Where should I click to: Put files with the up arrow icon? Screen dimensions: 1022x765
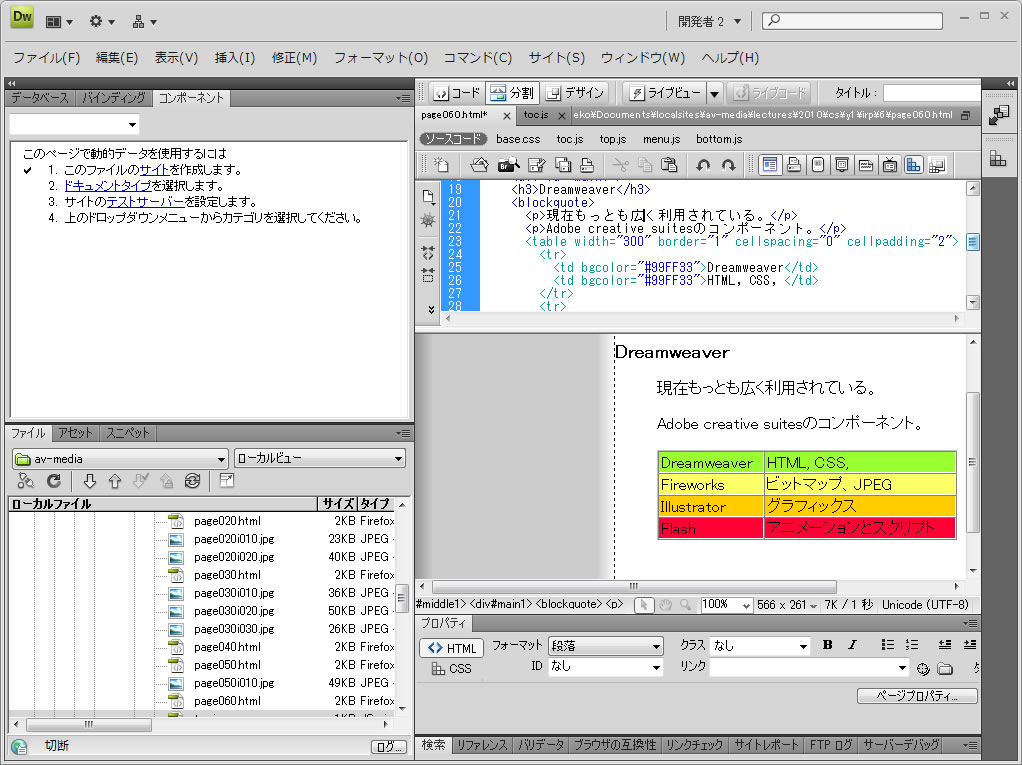click(115, 481)
